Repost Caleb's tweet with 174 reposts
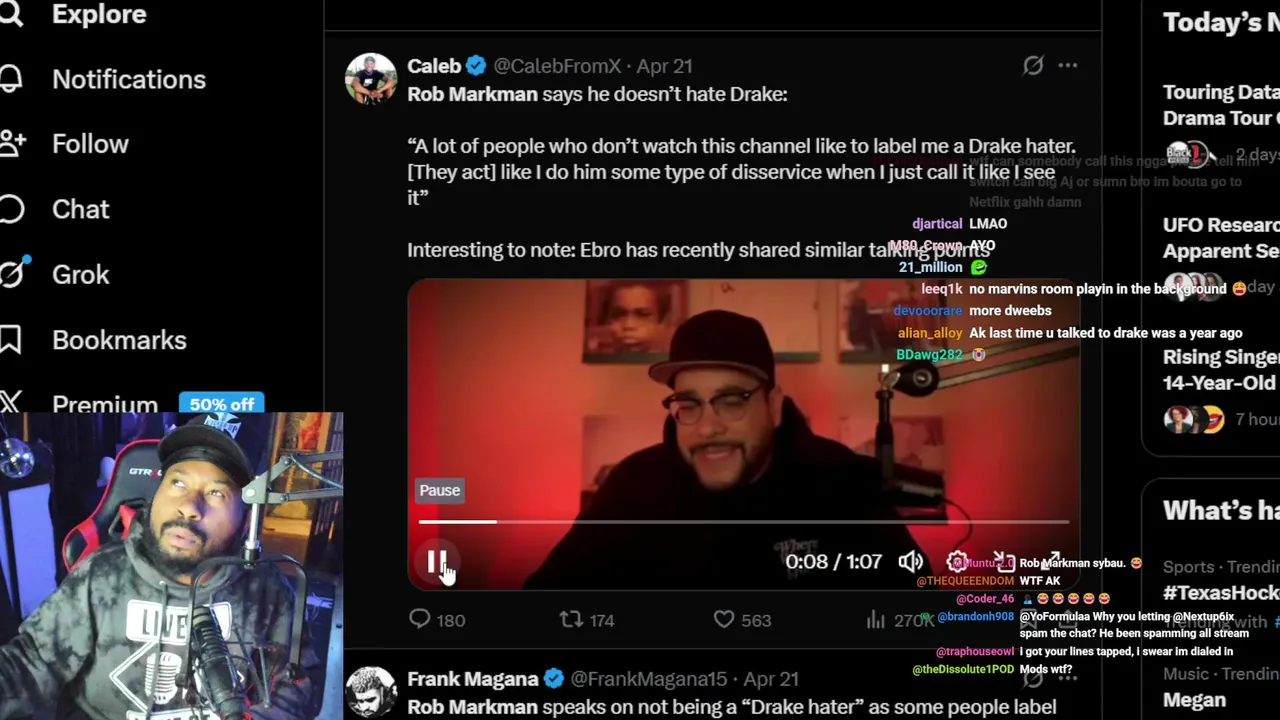 click(x=571, y=620)
